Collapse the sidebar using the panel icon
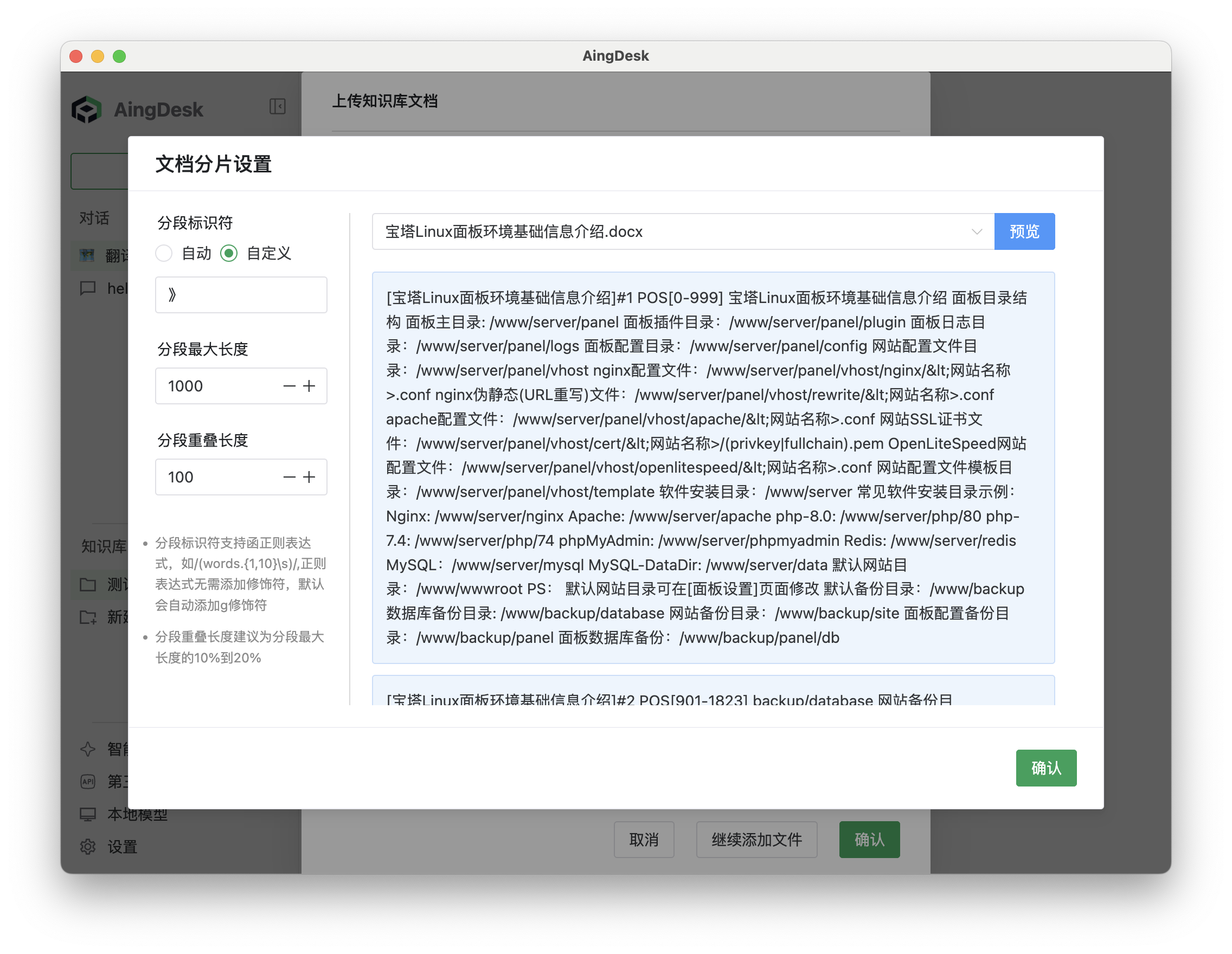1232x954 pixels. click(x=277, y=107)
